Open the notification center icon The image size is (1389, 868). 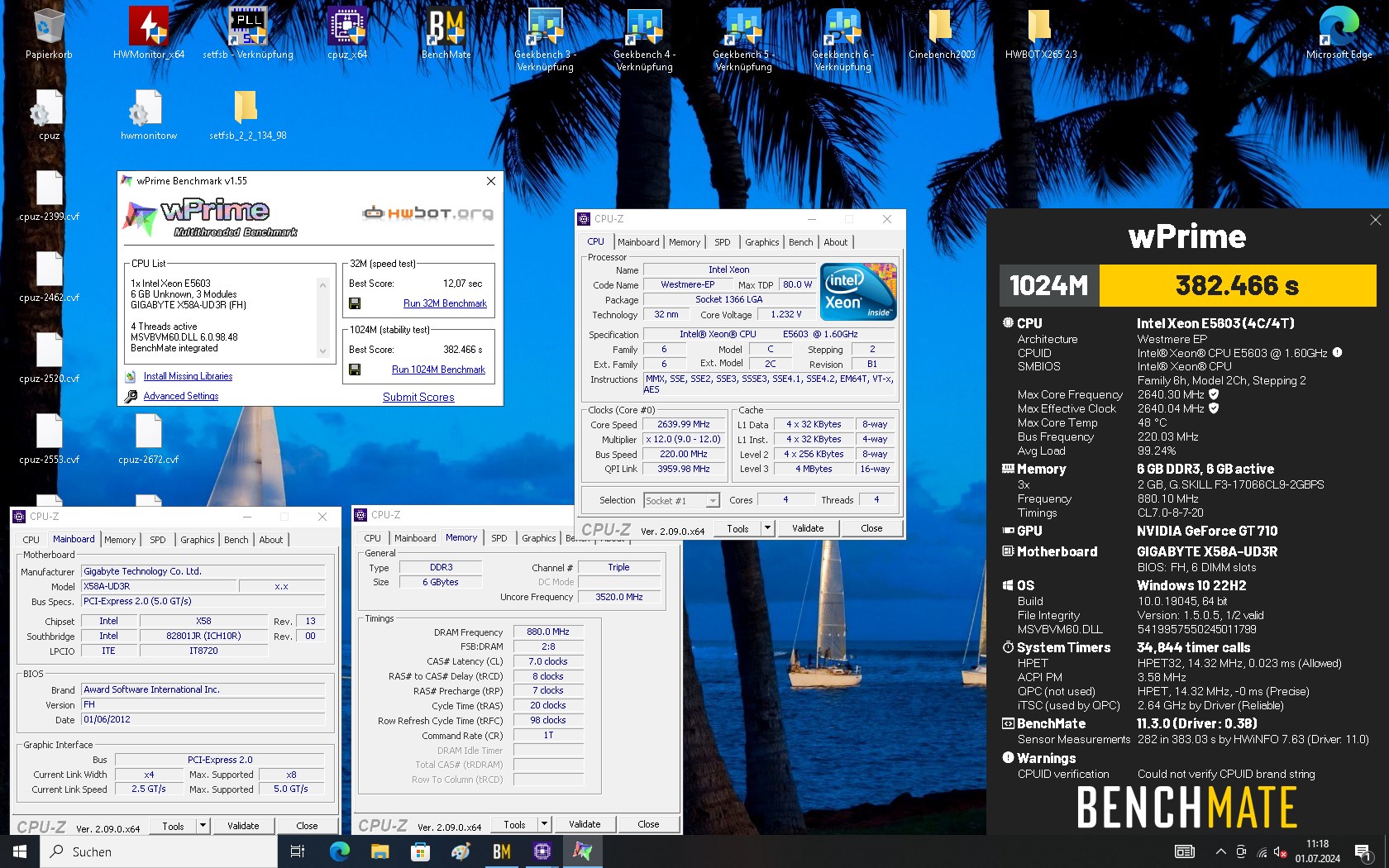click(x=1363, y=851)
